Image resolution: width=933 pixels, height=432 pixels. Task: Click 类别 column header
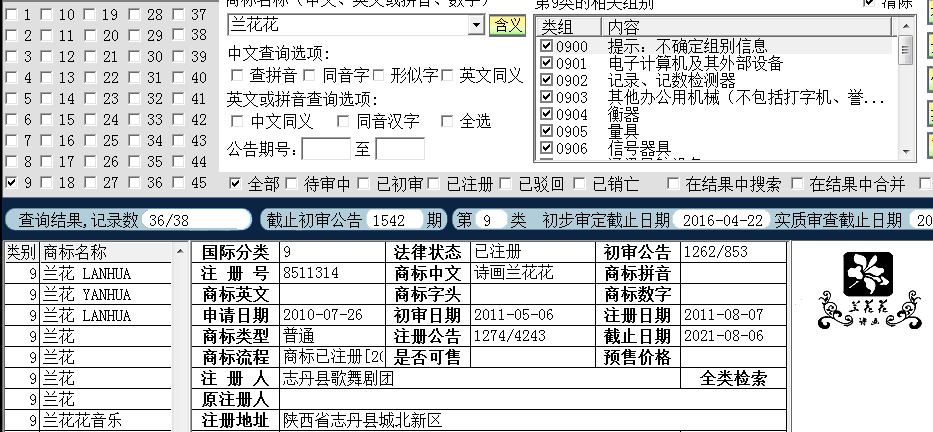tap(22, 252)
